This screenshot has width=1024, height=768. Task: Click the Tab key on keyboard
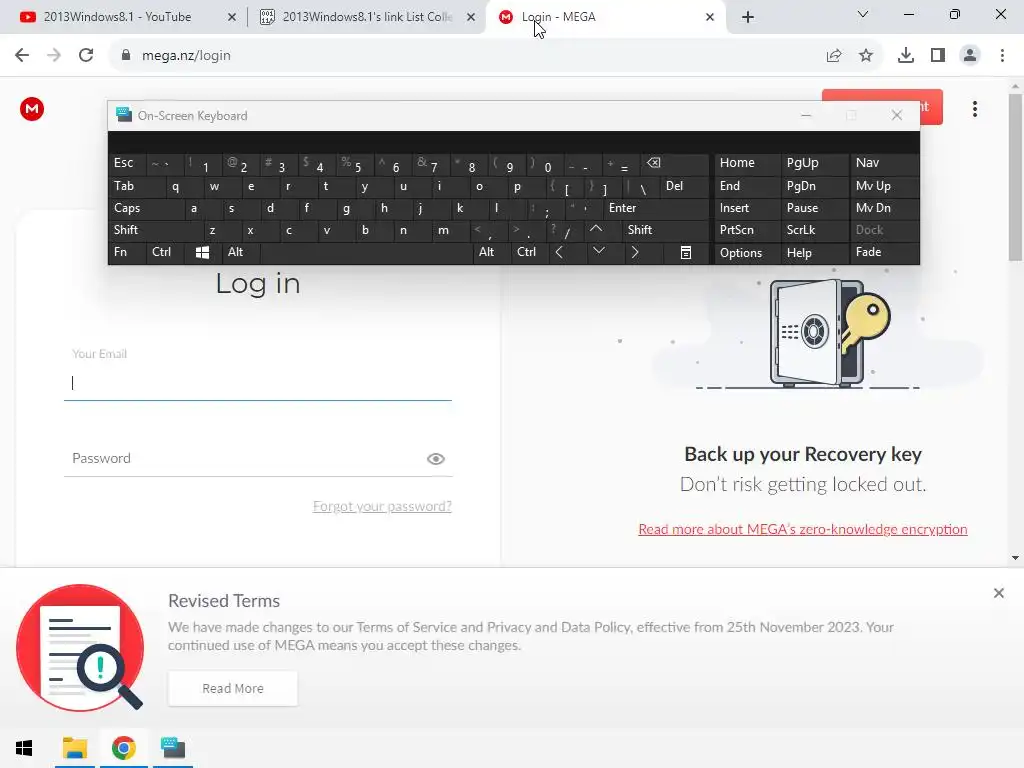136,186
